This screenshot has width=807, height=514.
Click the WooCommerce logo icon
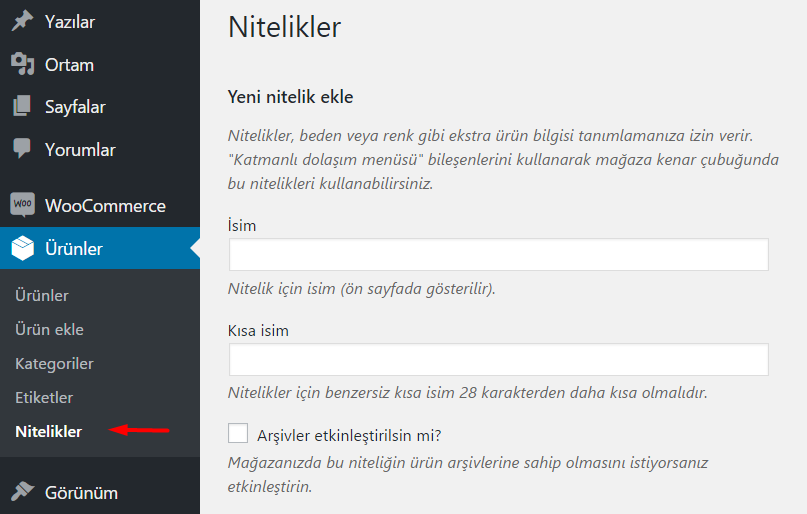[23, 205]
